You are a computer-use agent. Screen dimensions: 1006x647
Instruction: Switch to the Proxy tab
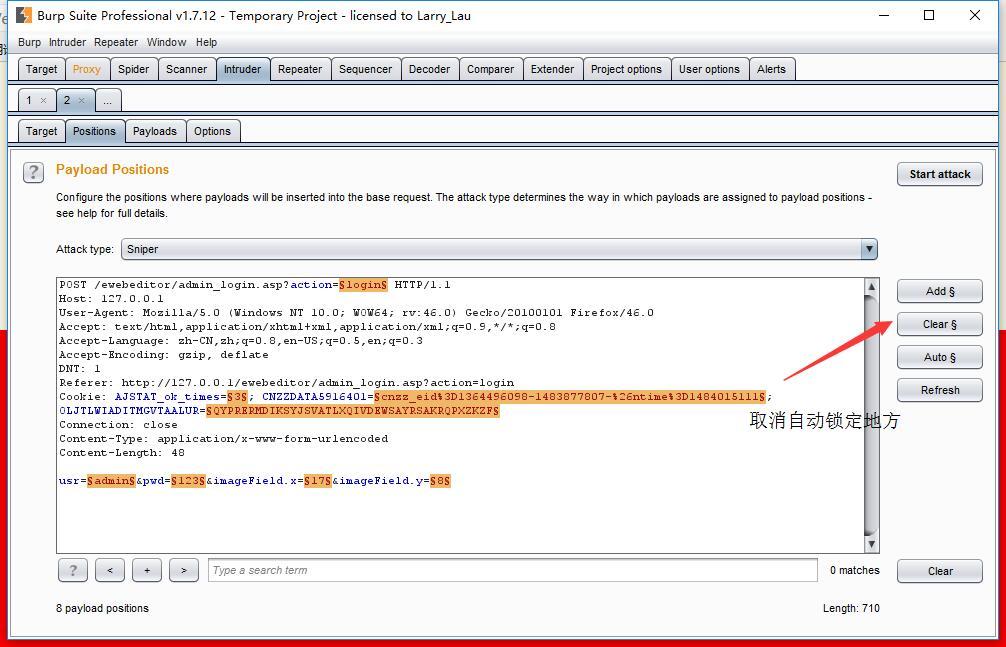click(87, 69)
